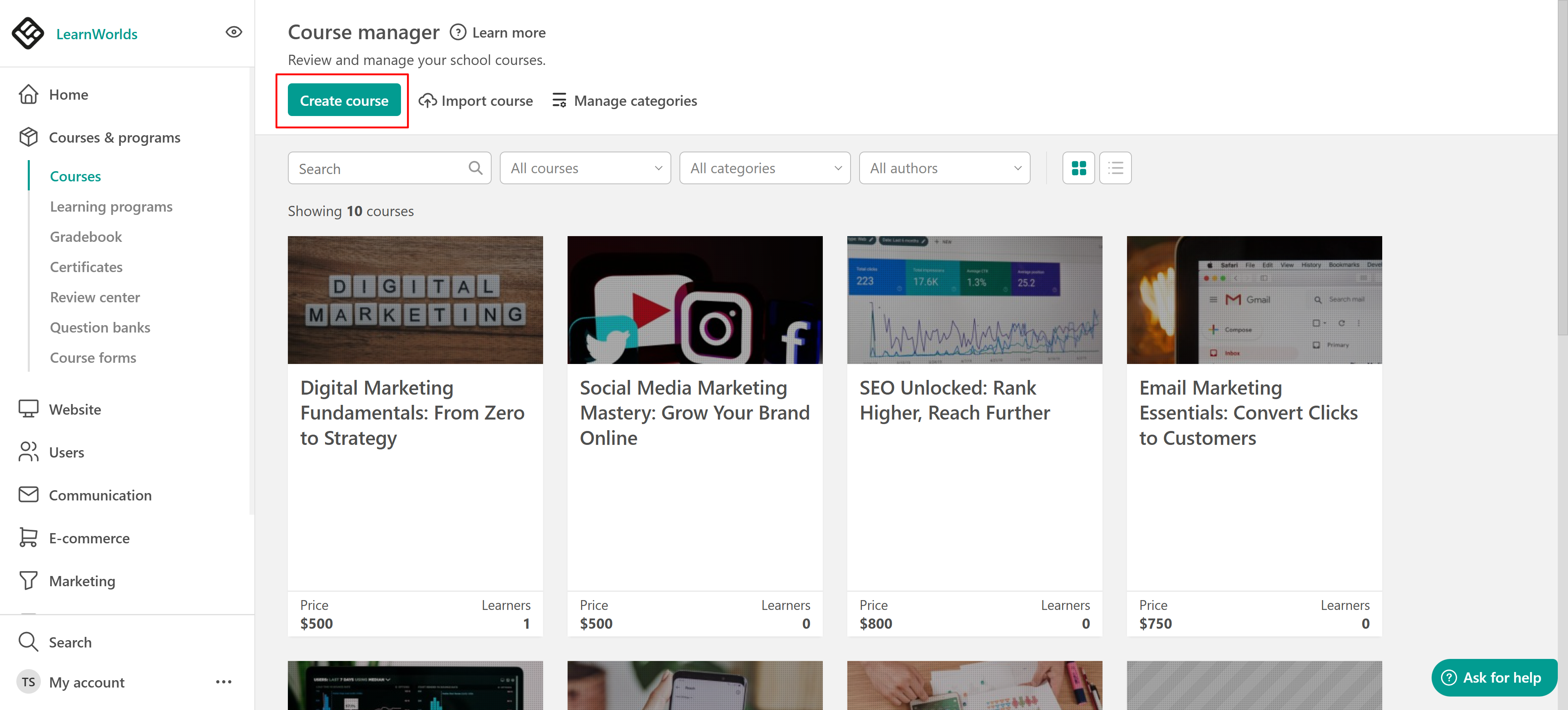Expand the All courses dropdown
Viewport: 1568px width, 710px height.
585,168
